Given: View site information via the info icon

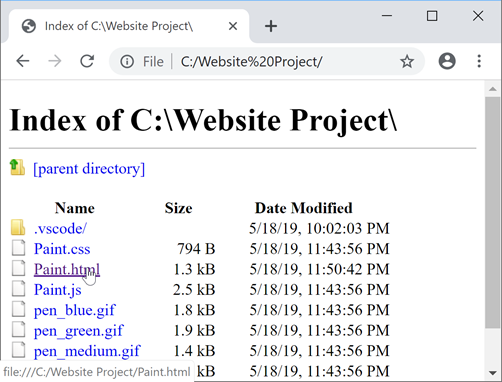Looking at the screenshot, I should [x=127, y=62].
